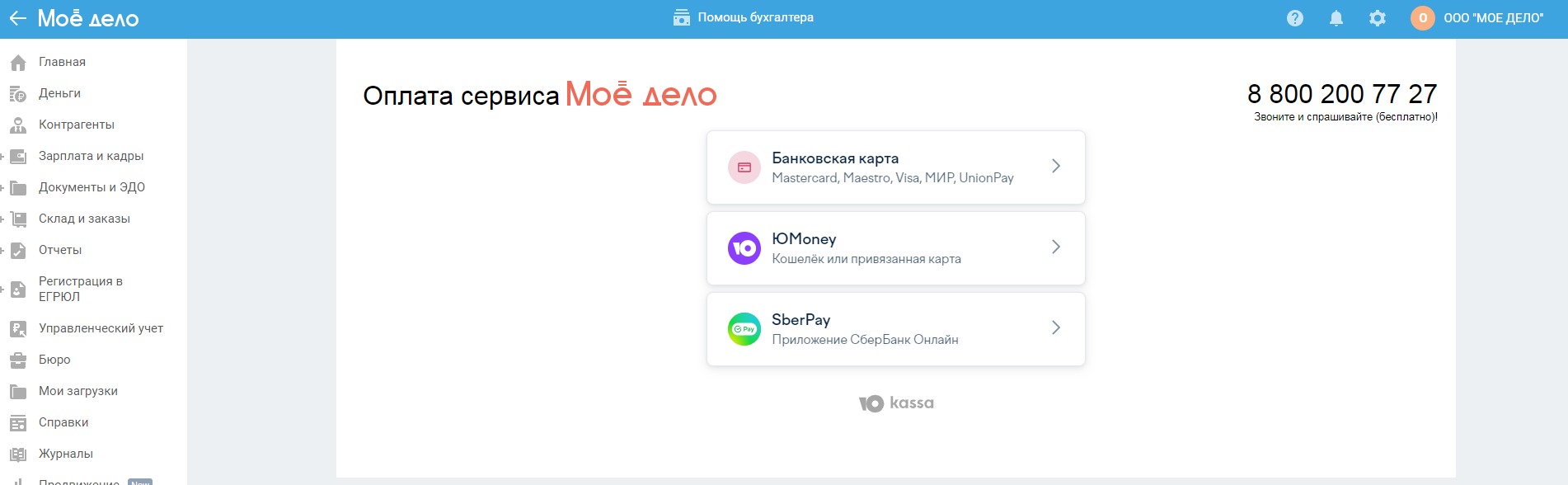Expand the Склад и заказы submenu
This screenshot has height=485, width=1568.
tap(2, 219)
